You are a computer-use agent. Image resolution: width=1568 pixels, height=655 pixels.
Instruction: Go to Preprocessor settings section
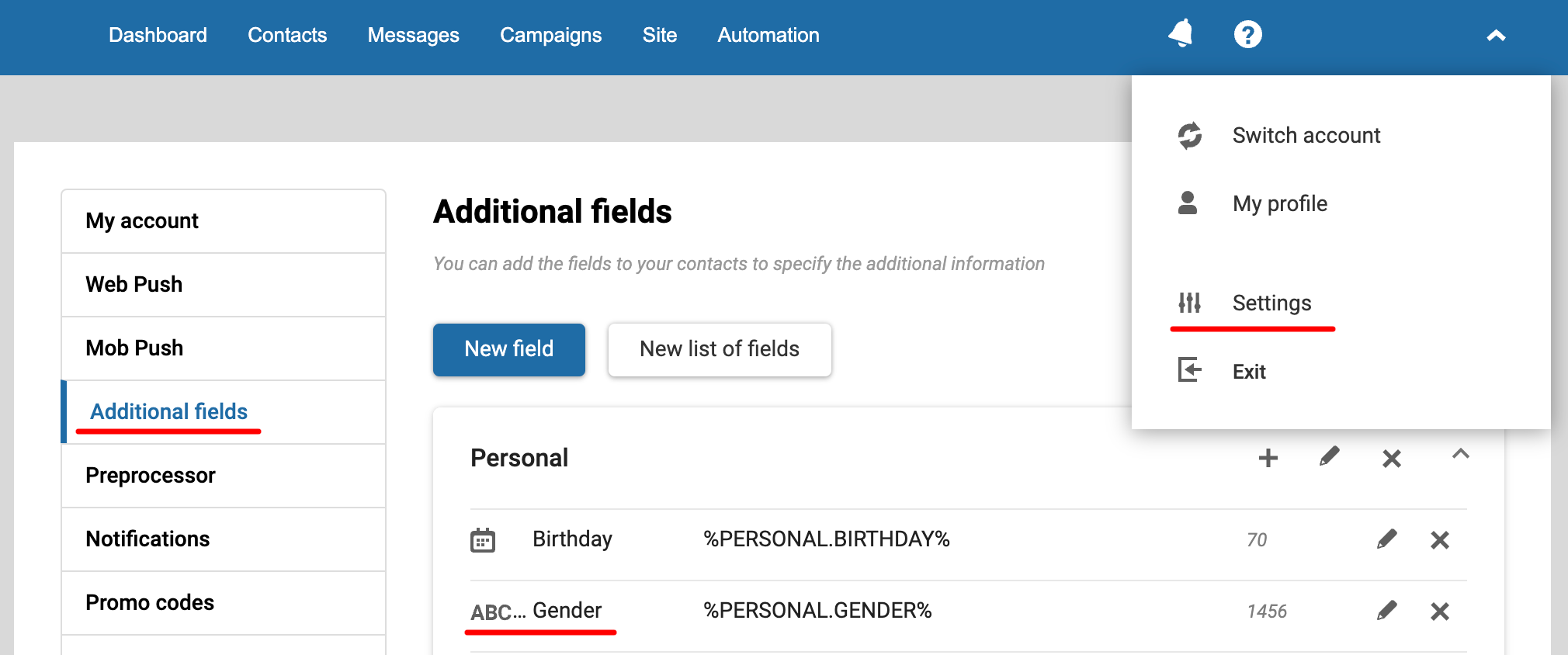[x=151, y=475]
